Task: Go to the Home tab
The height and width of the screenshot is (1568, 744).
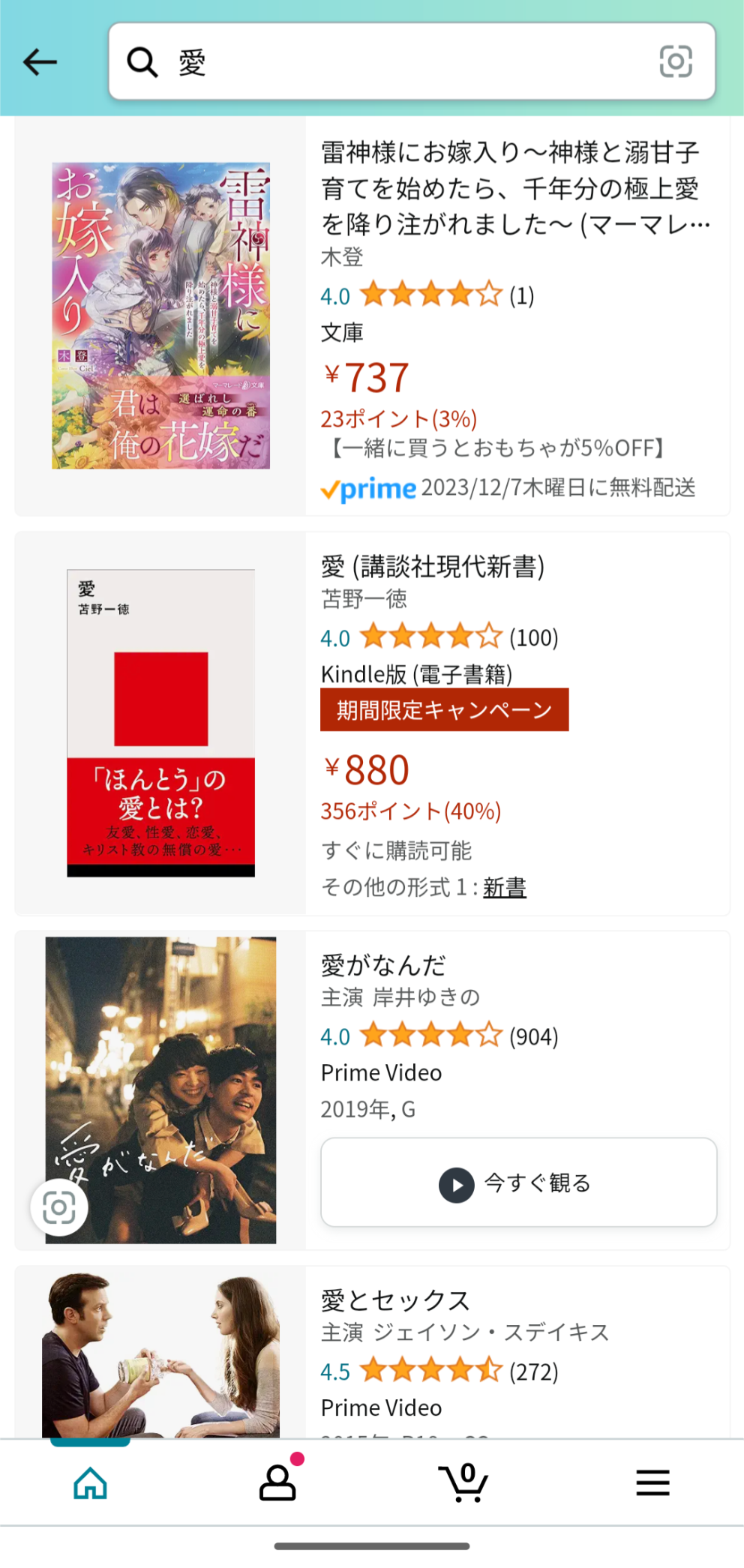Action: tap(90, 1483)
